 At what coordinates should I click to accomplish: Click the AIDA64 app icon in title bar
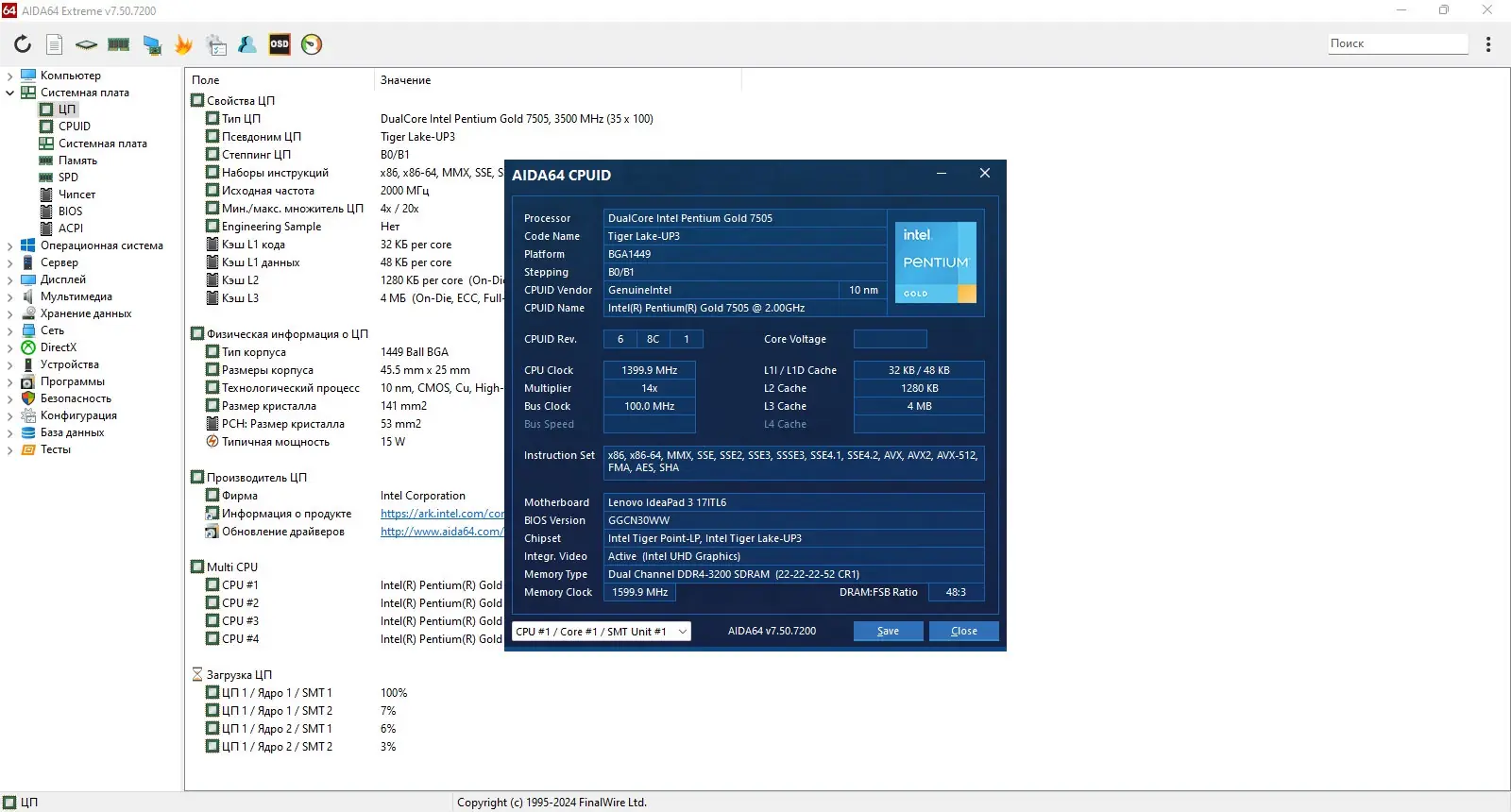point(9,10)
